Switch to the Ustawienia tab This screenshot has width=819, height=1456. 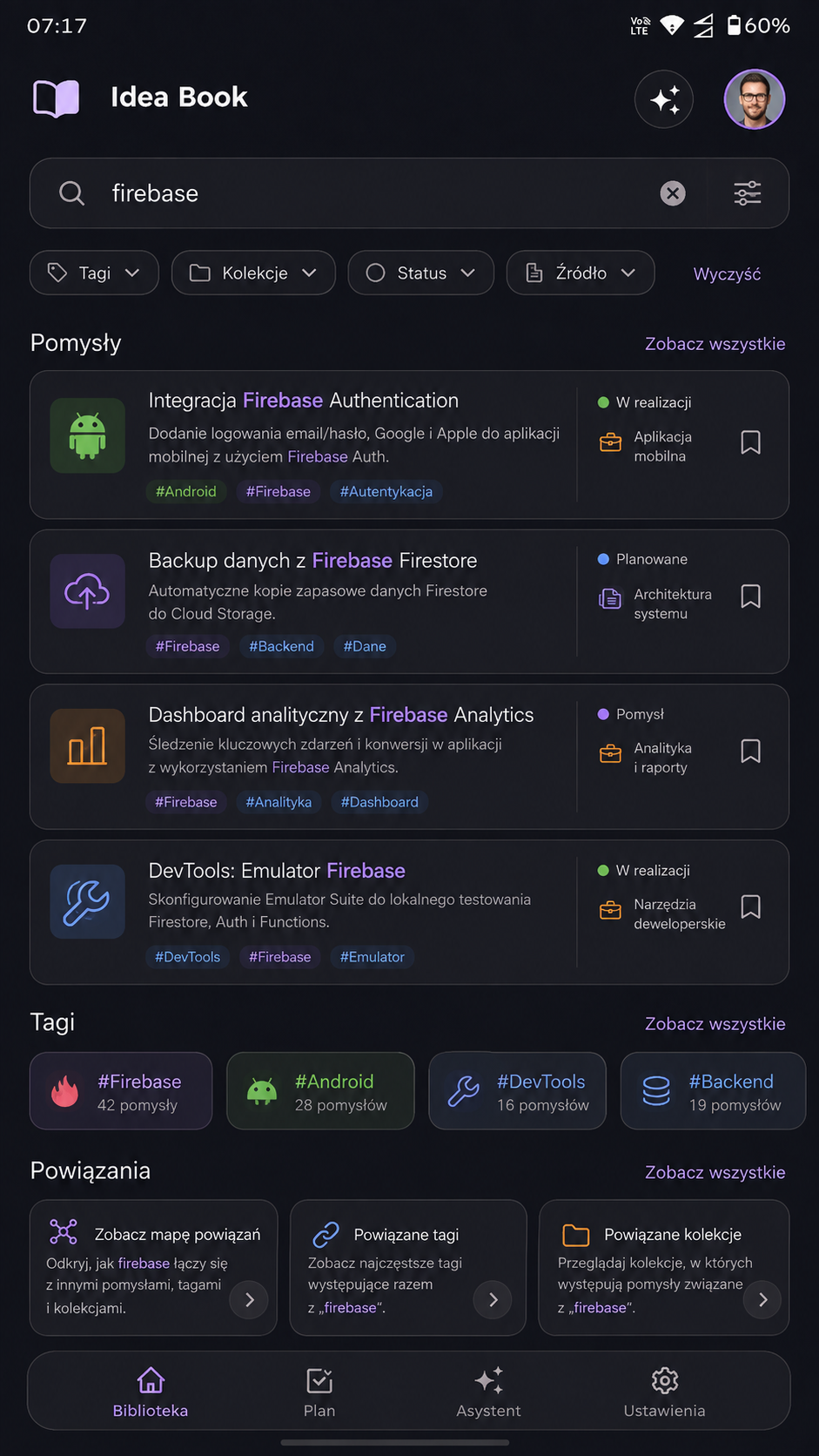click(x=664, y=1392)
